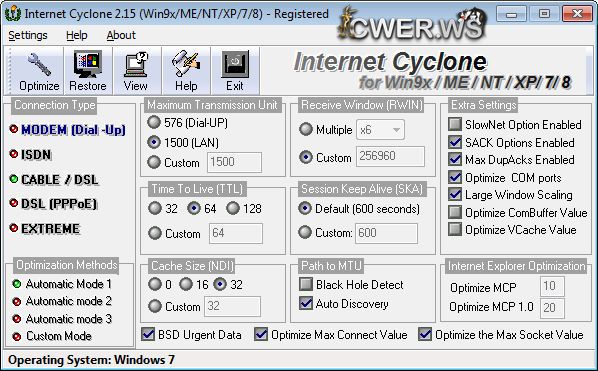The image size is (598, 371).
Task: Click the Optimize wrench toolbar icon
Action: (x=39, y=71)
